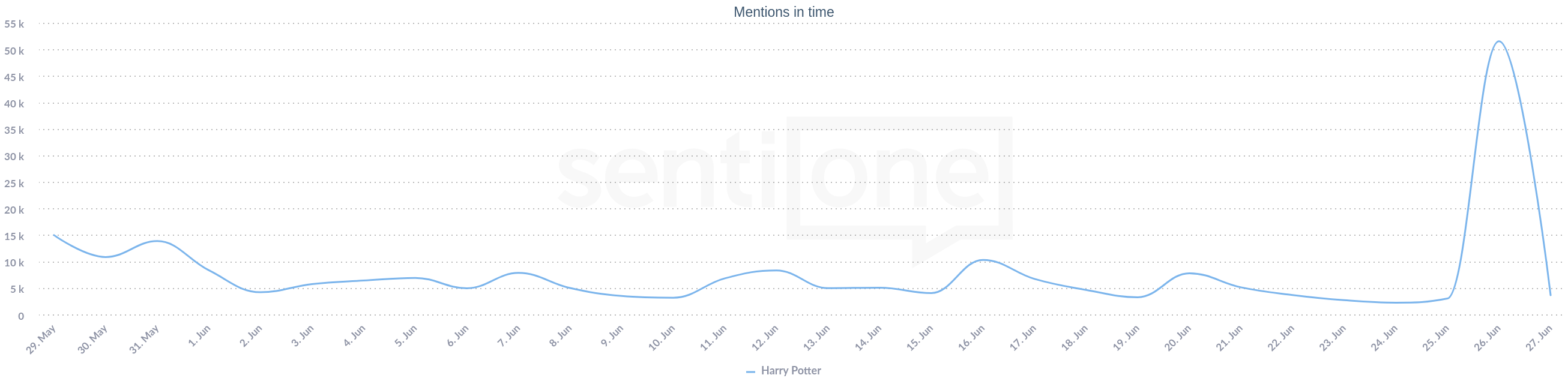Select the 29. May date label

point(41,340)
